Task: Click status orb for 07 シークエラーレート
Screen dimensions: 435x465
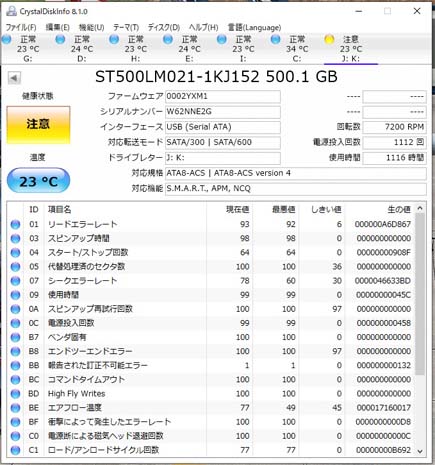Action: tap(15, 281)
